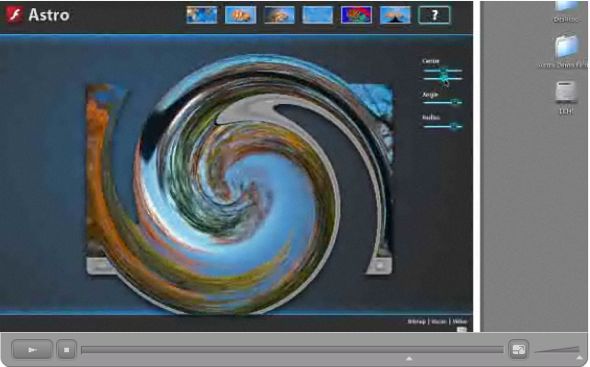Click the lower Center slider handle
Viewport: 590px width, 367px height.
444,78
